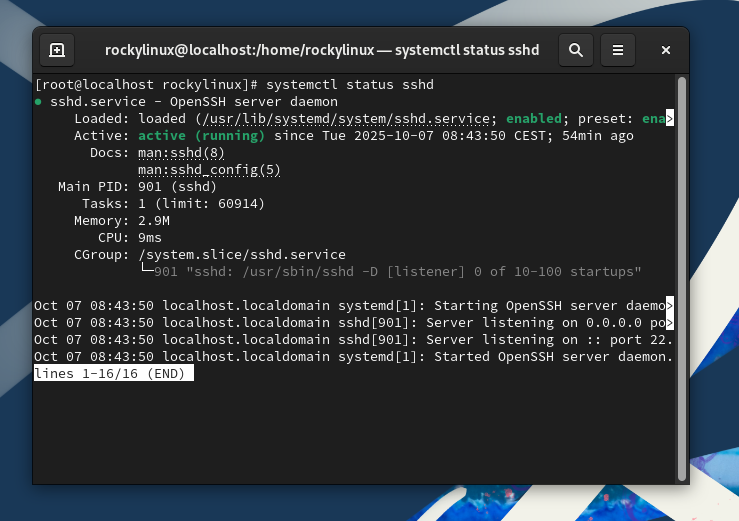The image size is (739, 521).
Task: Click the search magnifier icon in header
Action: [x=576, y=50]
